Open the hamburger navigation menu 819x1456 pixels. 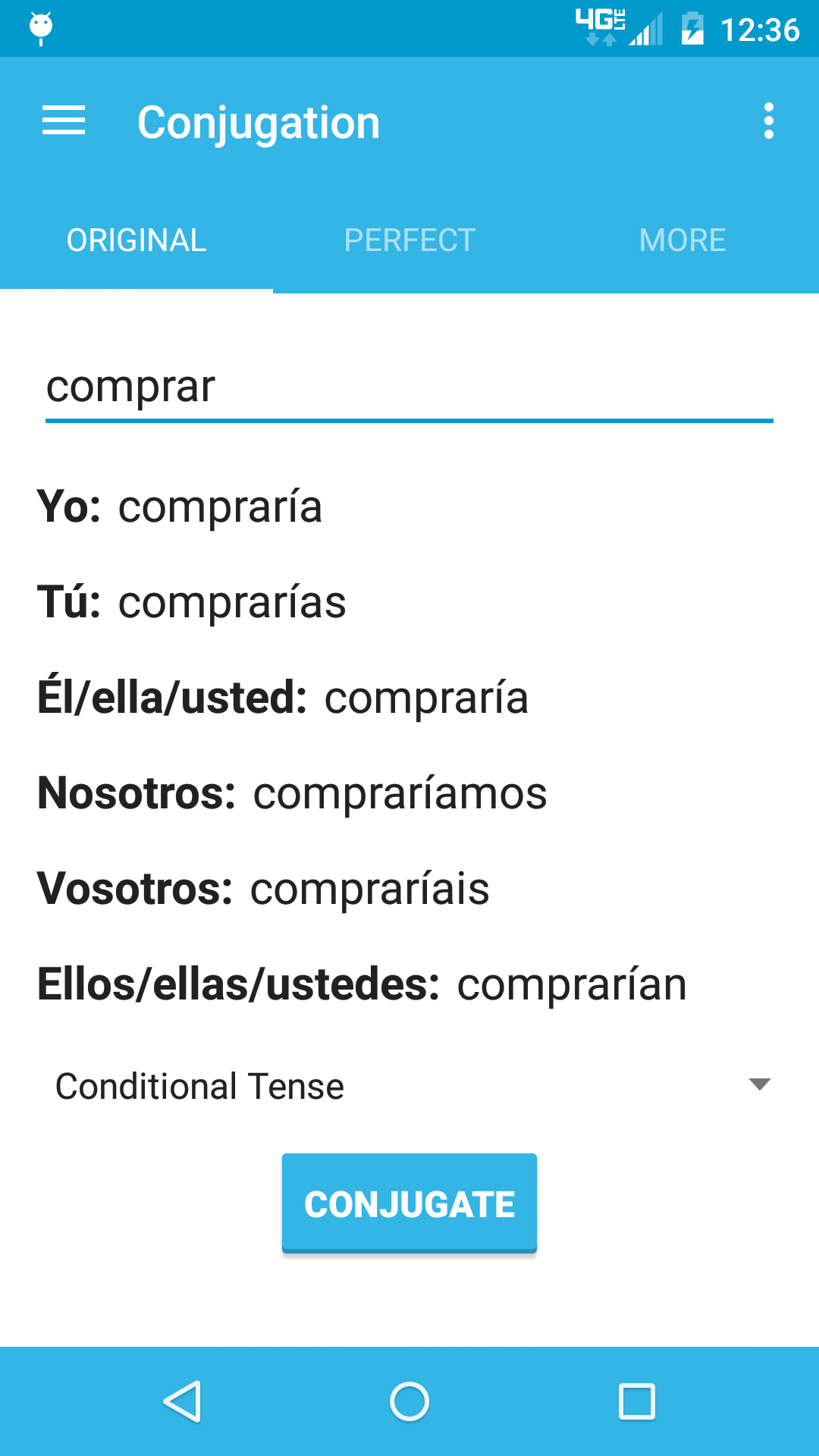pyautogui.click(x=64, y=121)
